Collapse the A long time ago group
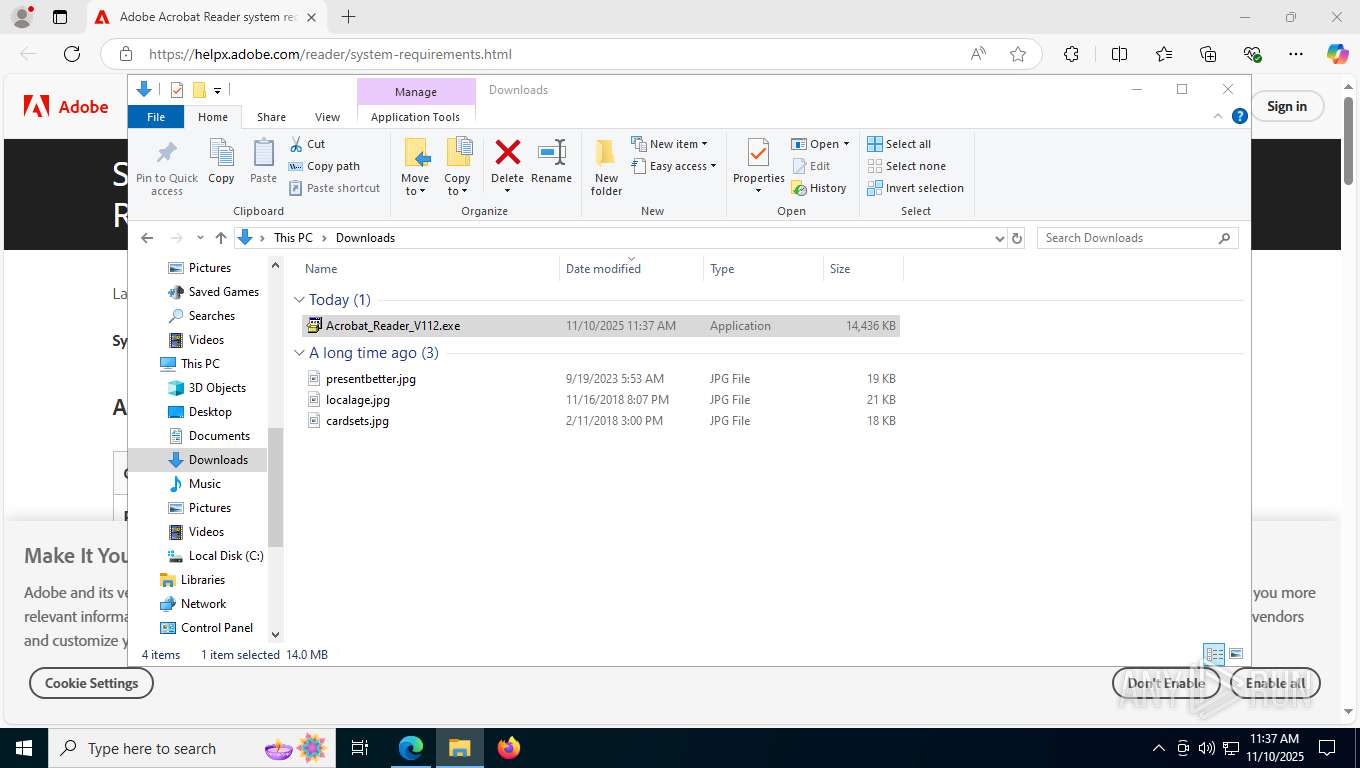 pyautogui.click(x=300, y=353)
